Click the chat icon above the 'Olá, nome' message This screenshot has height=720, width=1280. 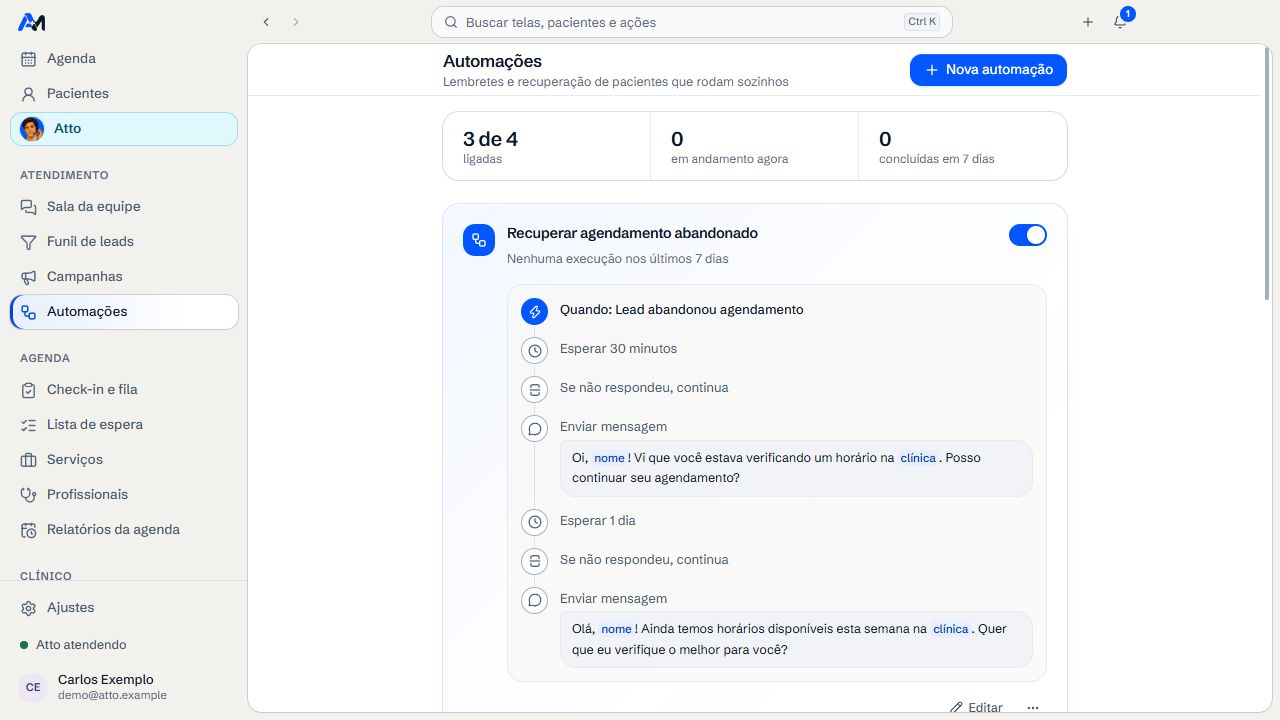click(x=535, y=600)
